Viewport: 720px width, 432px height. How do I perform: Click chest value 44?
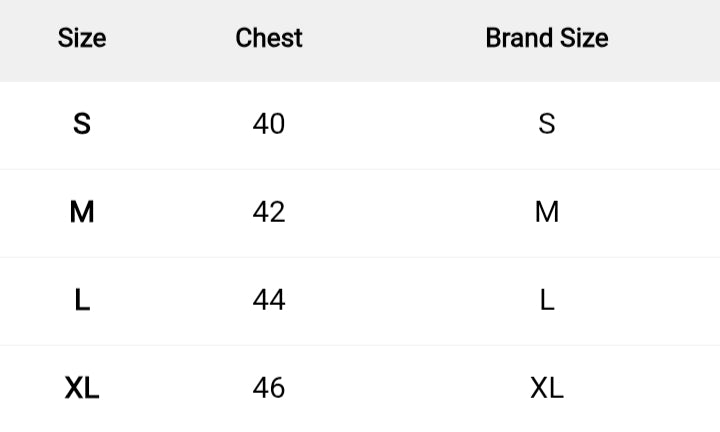coord(269,300)
